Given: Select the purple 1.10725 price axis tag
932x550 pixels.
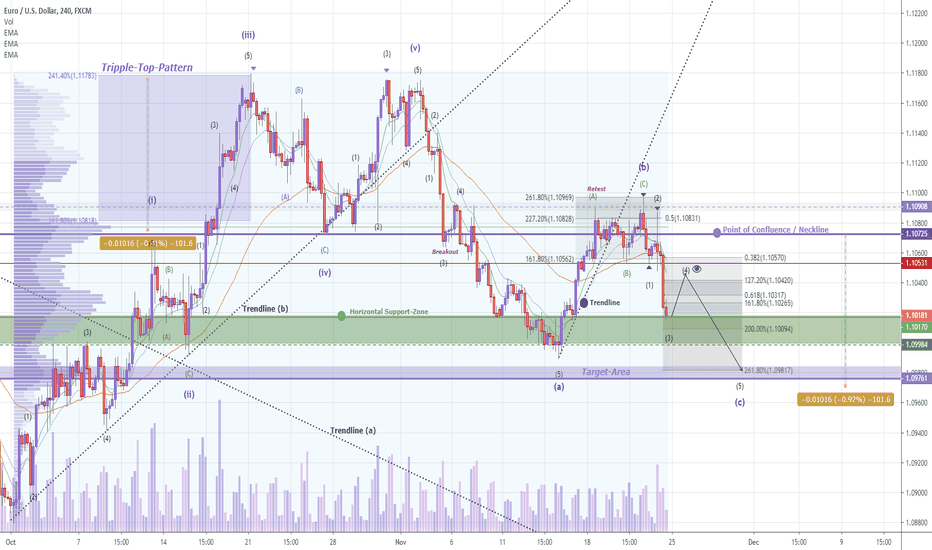Looking at the screenshot, I should [917, 233].
